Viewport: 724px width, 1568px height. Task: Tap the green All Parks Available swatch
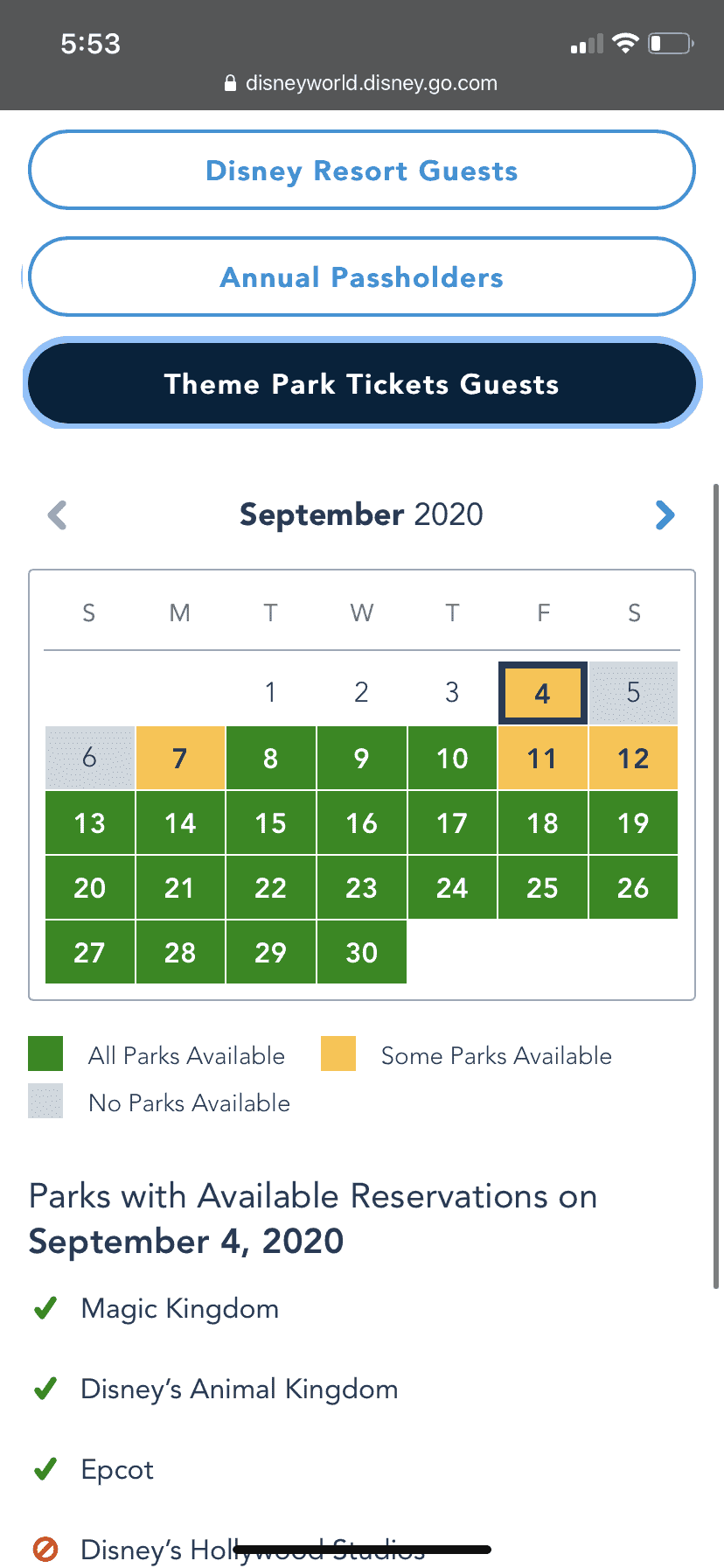[x=45, y=1053]
